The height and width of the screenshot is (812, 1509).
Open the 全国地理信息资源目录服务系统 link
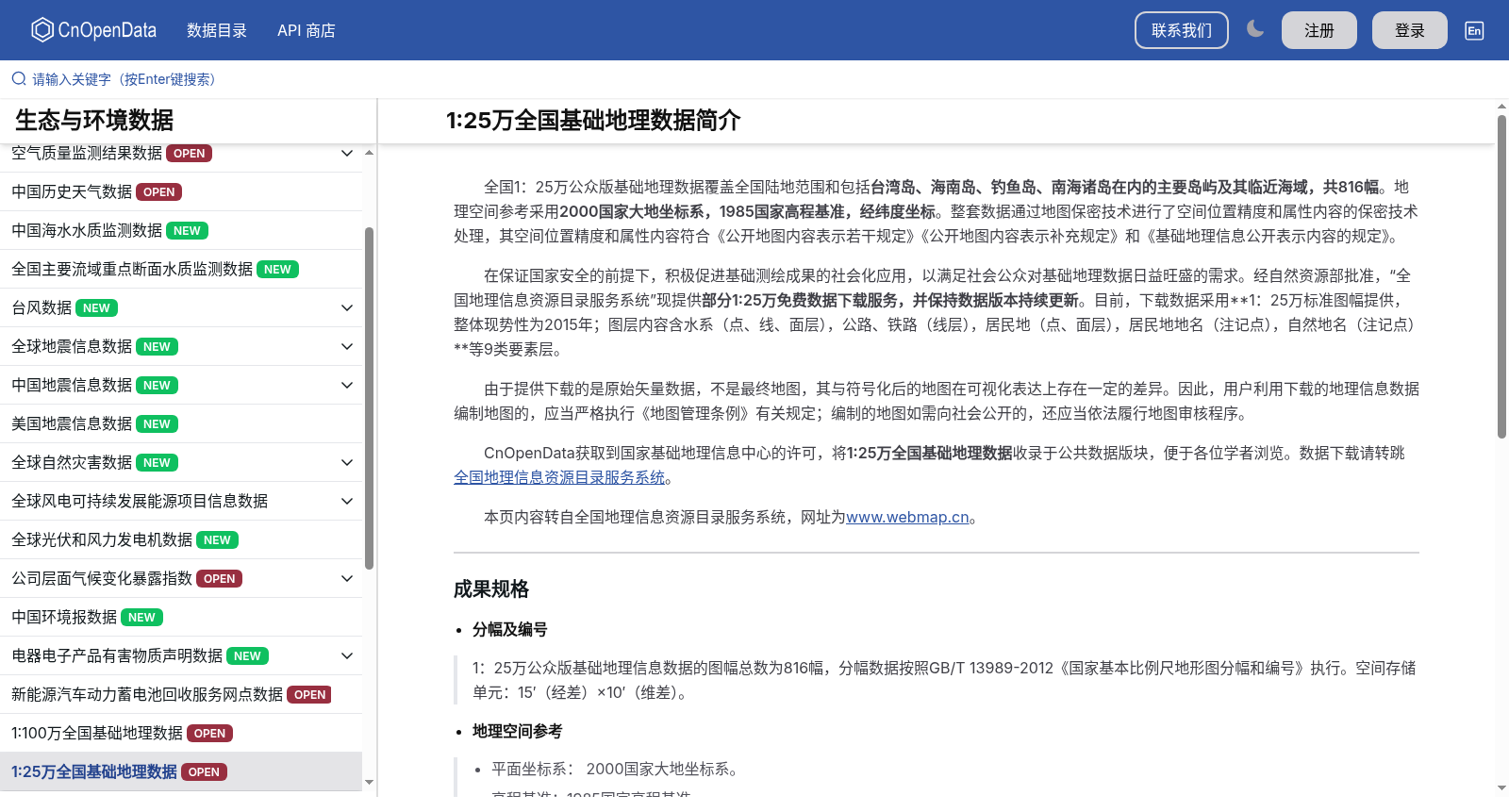(x=559, y=477)
